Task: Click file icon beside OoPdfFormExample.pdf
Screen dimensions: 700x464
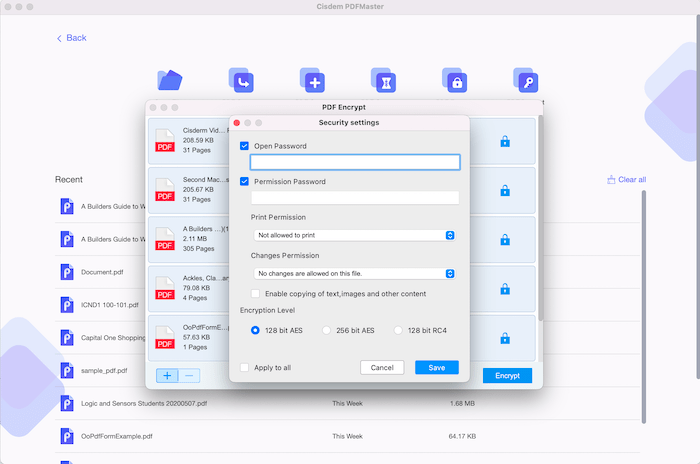Action: (x=67, y=436)
